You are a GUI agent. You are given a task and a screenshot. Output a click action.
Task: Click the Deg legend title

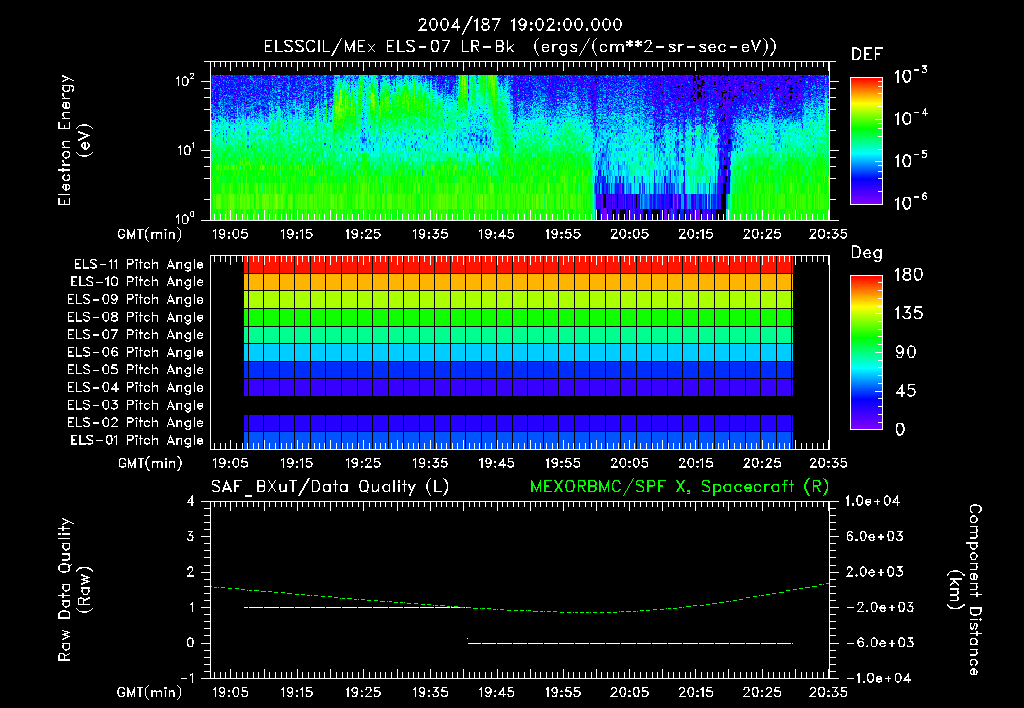(867, 253)
